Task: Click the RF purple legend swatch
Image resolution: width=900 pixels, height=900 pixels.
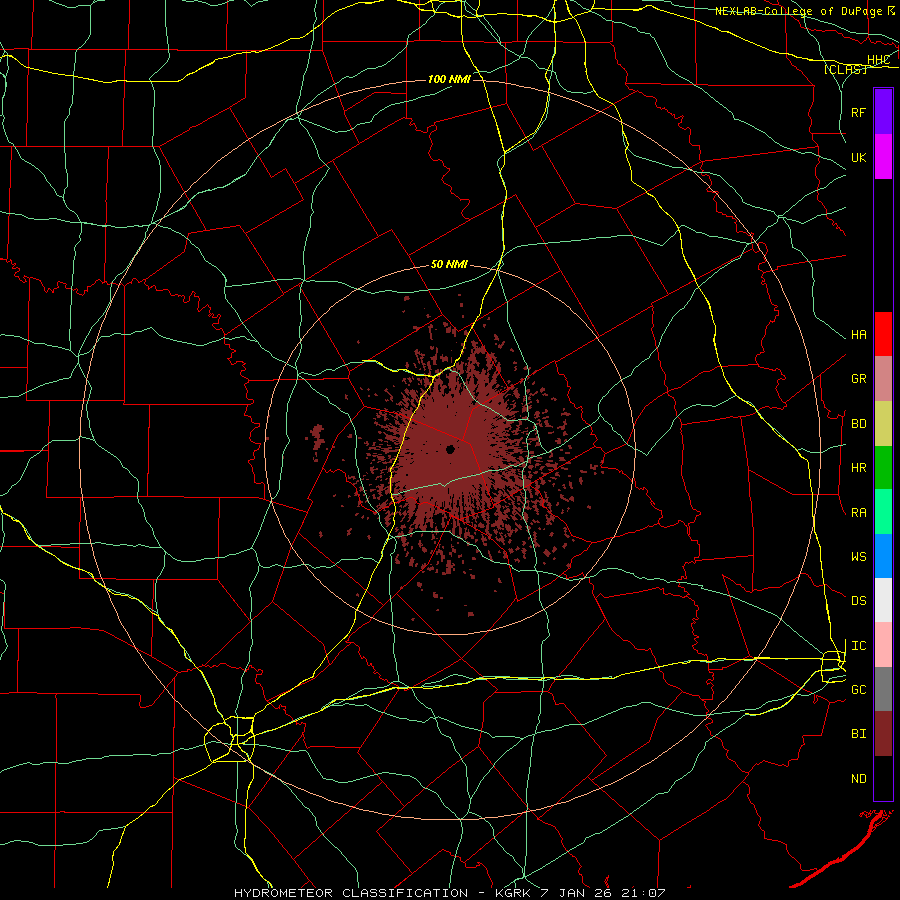Action: point(883,112)
